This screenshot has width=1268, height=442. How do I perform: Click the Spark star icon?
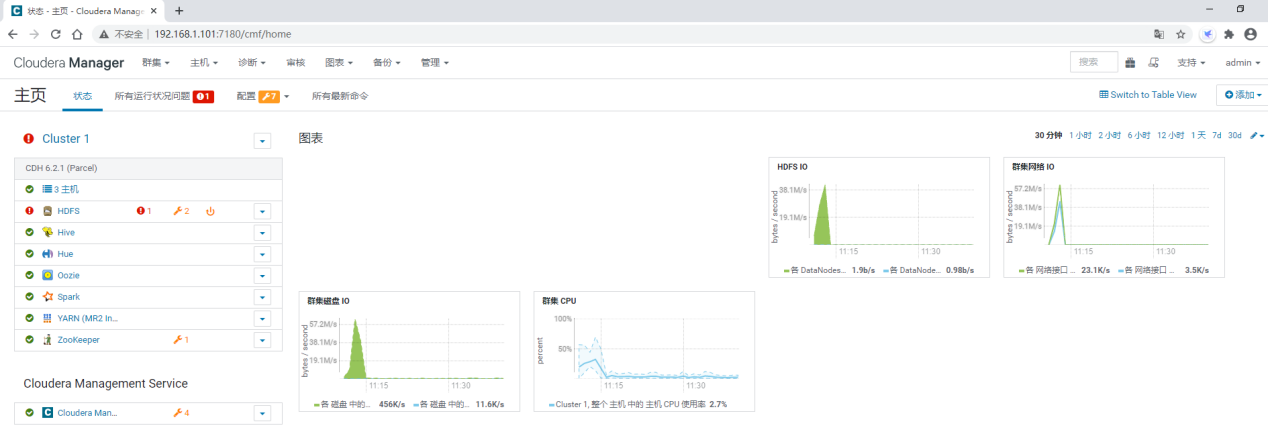pyautogui.click(x=47, y=297)
